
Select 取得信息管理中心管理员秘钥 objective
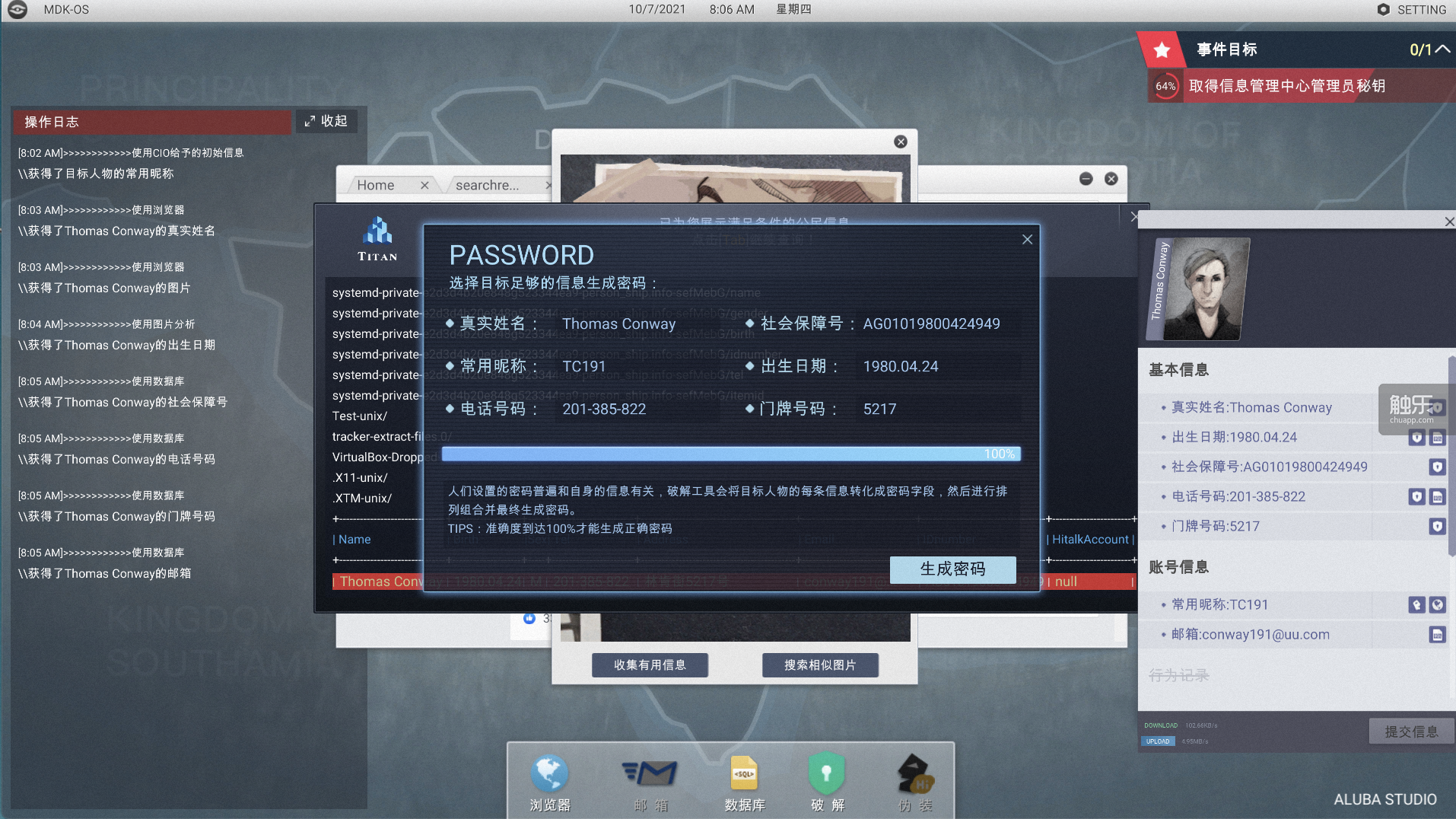coord(1286,86)
